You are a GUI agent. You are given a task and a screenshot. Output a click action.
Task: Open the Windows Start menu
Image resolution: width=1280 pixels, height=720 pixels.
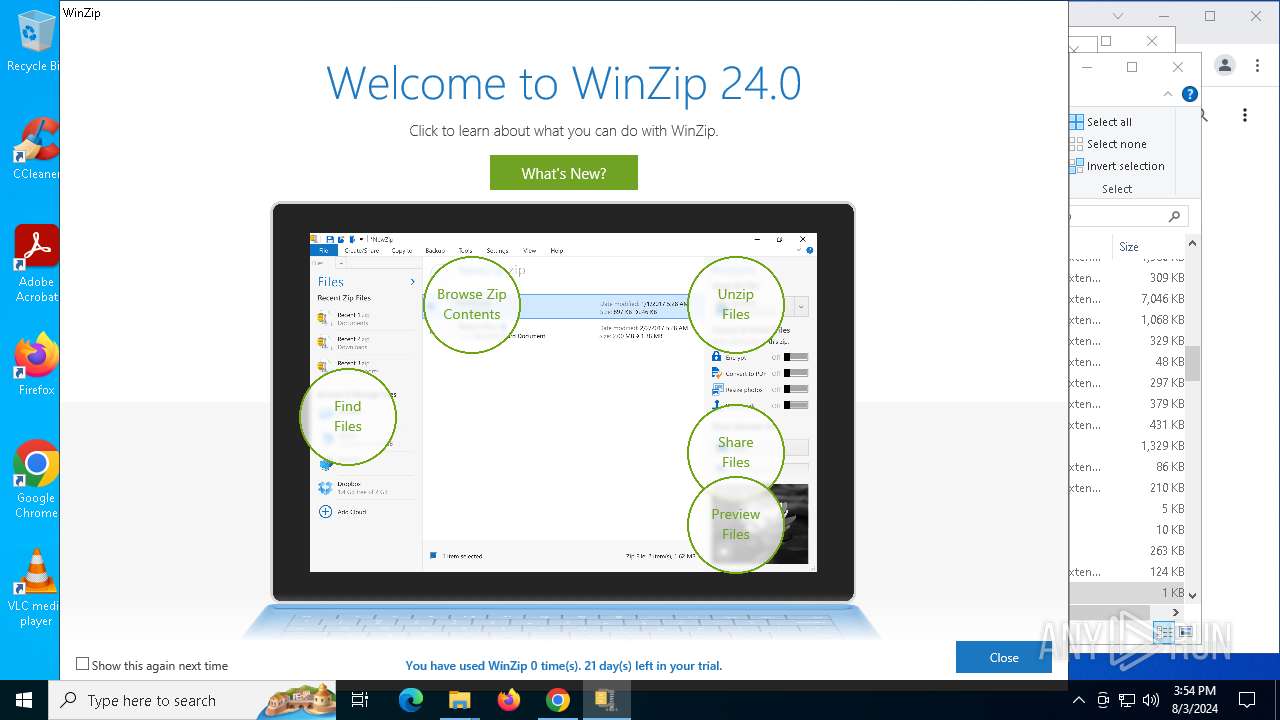(24, 700)
